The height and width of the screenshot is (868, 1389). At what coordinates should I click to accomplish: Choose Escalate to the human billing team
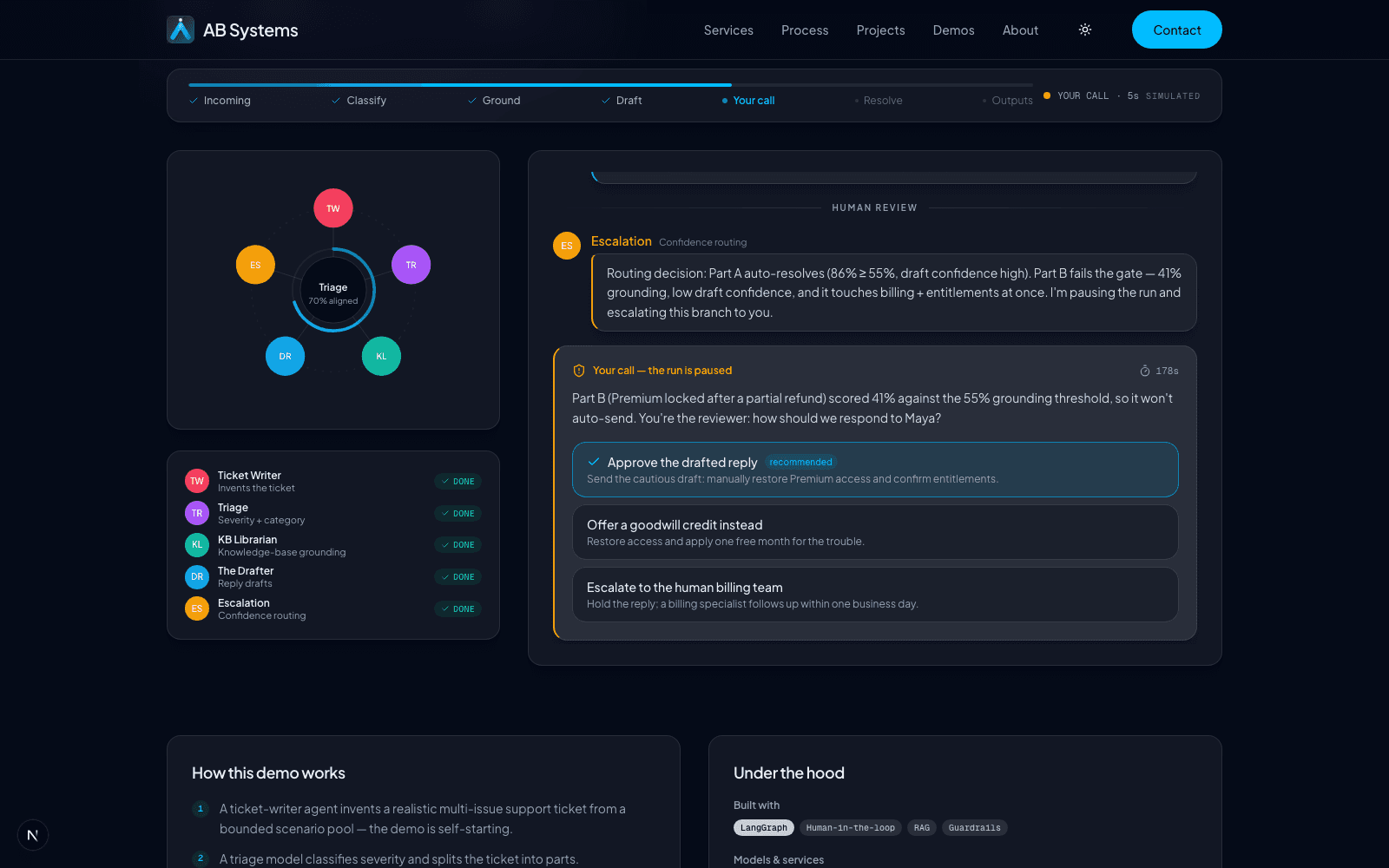875,595
